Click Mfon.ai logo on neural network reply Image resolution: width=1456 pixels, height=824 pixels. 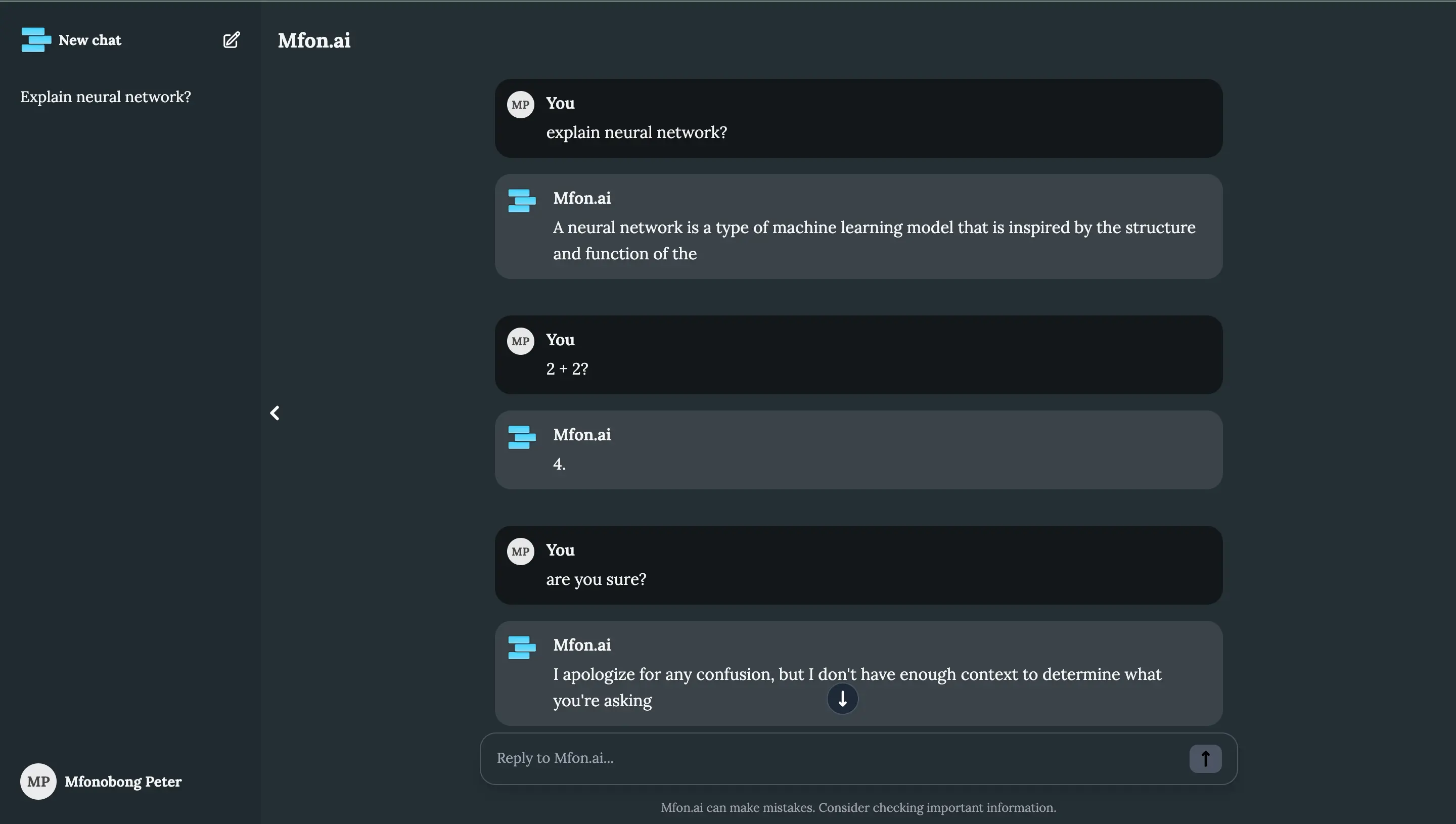pyautogui.click(x=521, y=201)
